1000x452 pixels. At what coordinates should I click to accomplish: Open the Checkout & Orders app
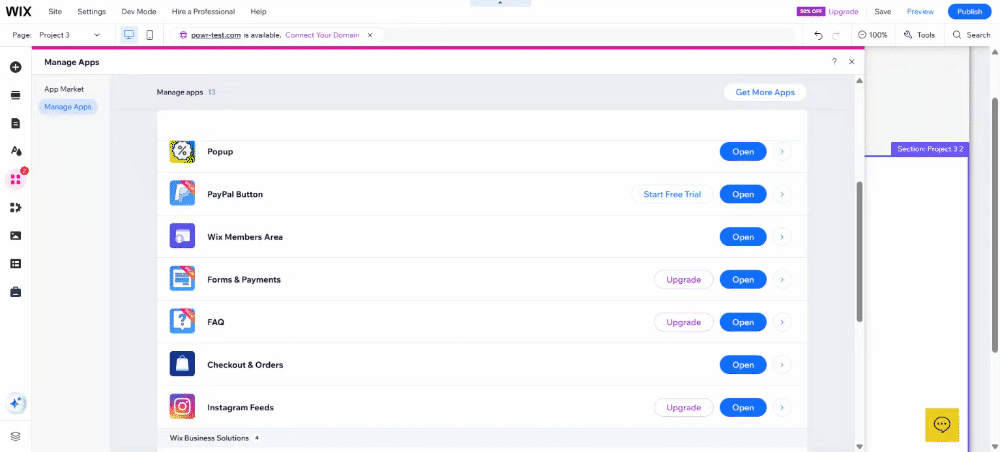743,365
